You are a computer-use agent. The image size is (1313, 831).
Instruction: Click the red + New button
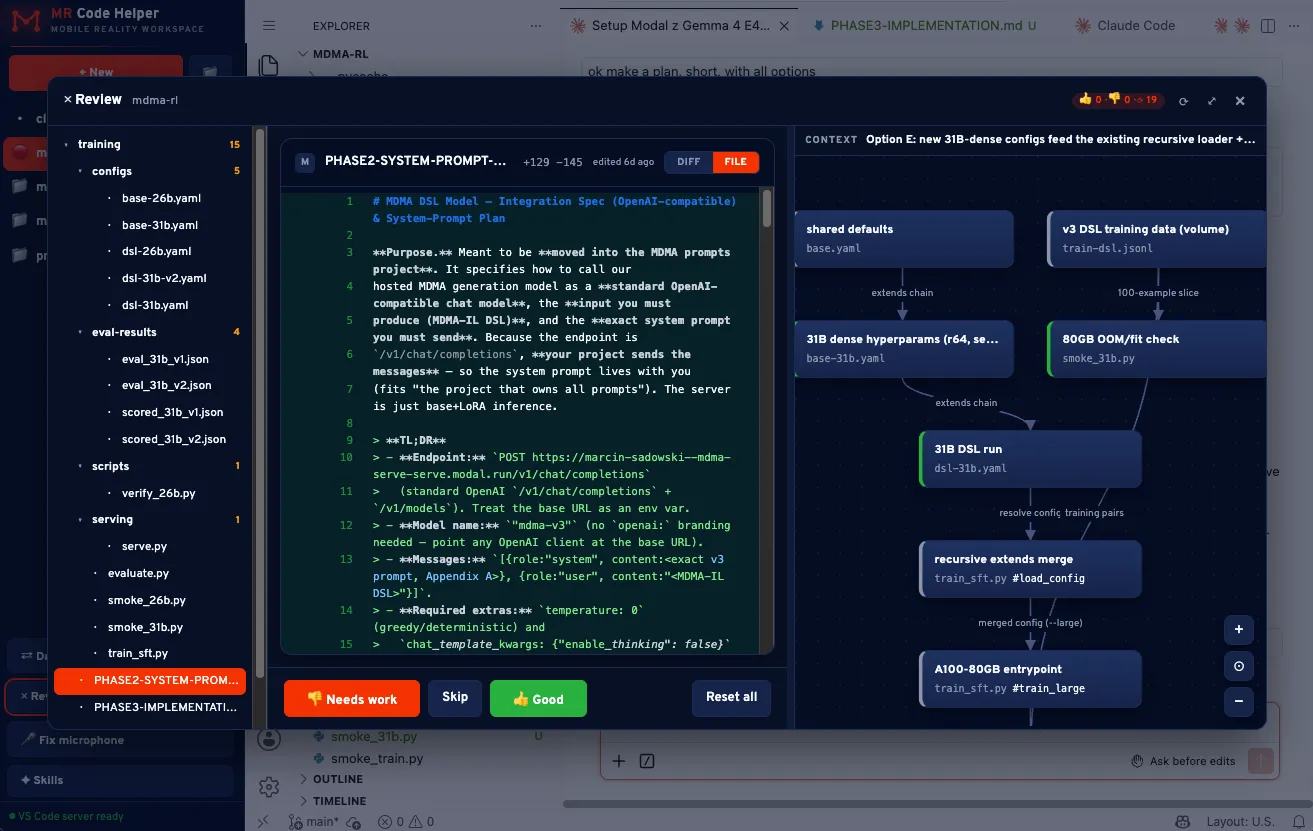(x=95, y=72)
